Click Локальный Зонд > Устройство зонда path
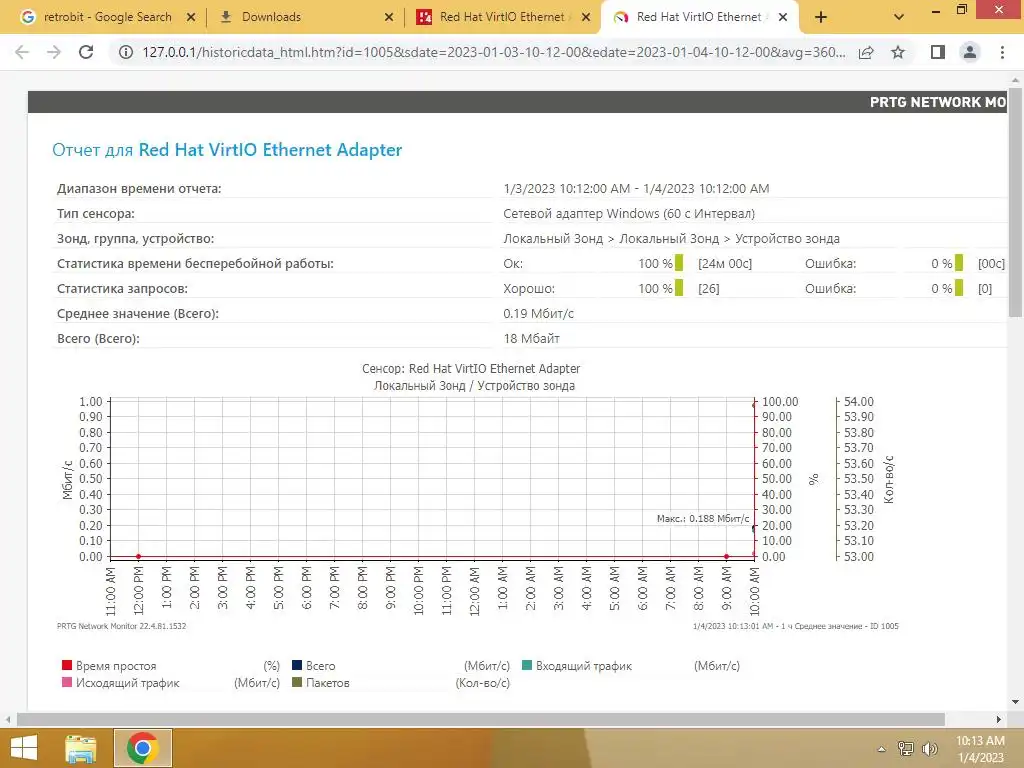 tap(671, 238)
